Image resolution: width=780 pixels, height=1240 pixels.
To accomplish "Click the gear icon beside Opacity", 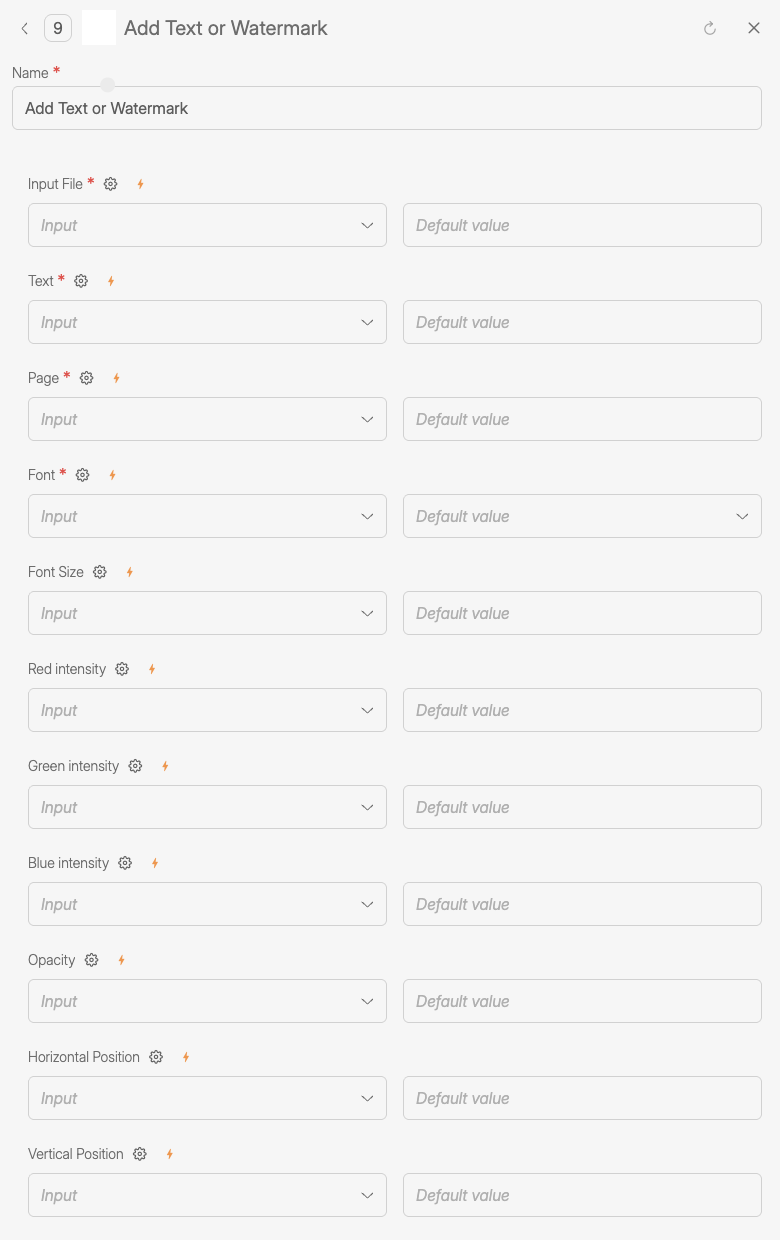I will [91, 960].
